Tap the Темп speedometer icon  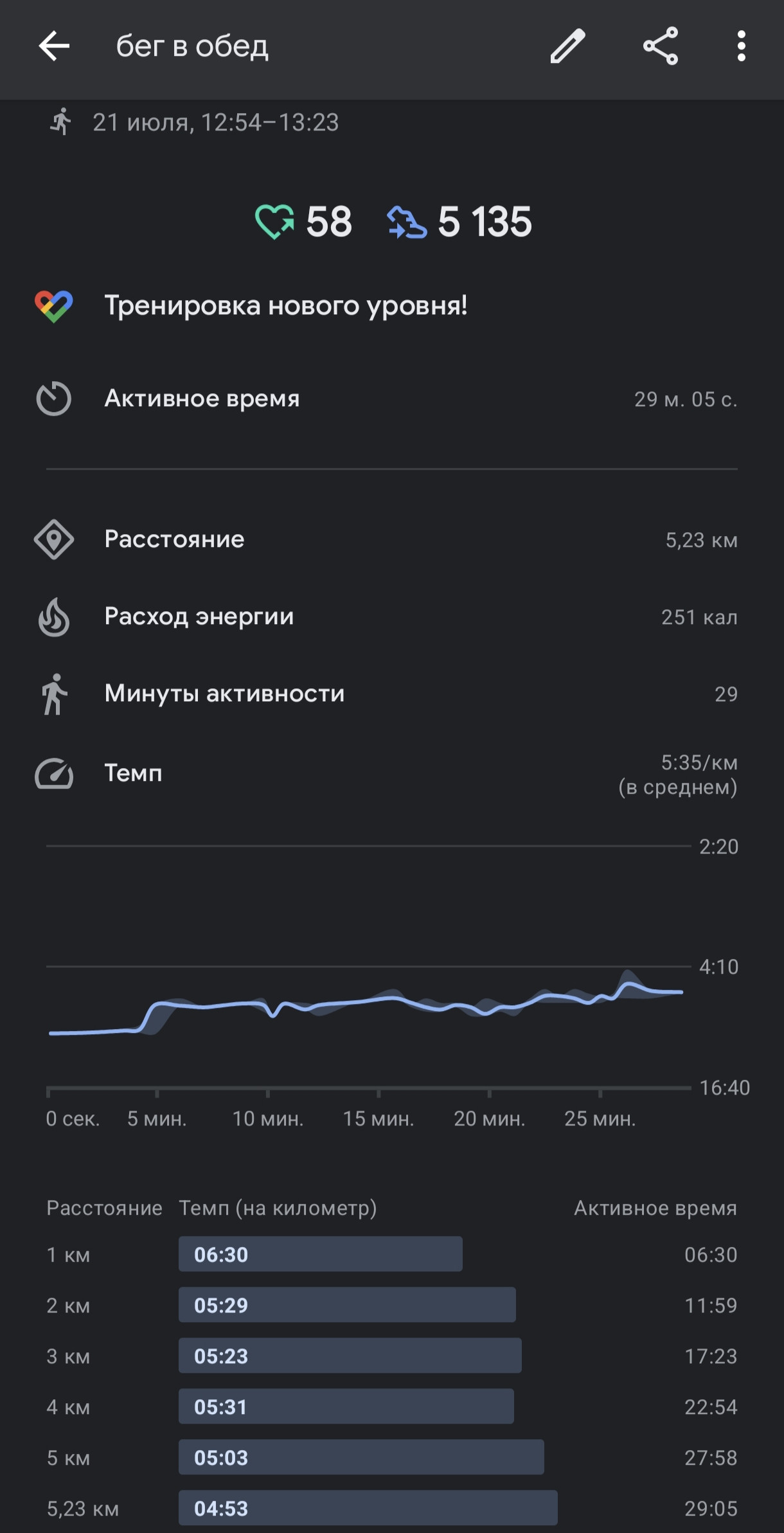[x=54, y=774]
